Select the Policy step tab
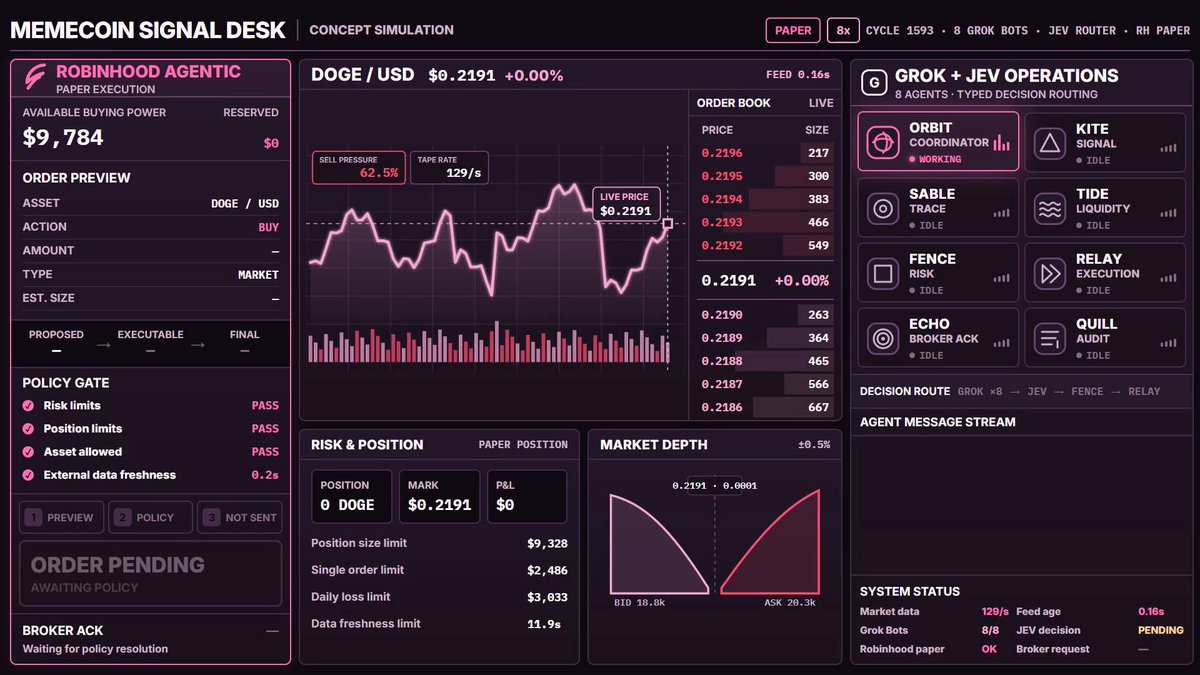Viewport: 1200px width, 675px height. tap(150, 517)
